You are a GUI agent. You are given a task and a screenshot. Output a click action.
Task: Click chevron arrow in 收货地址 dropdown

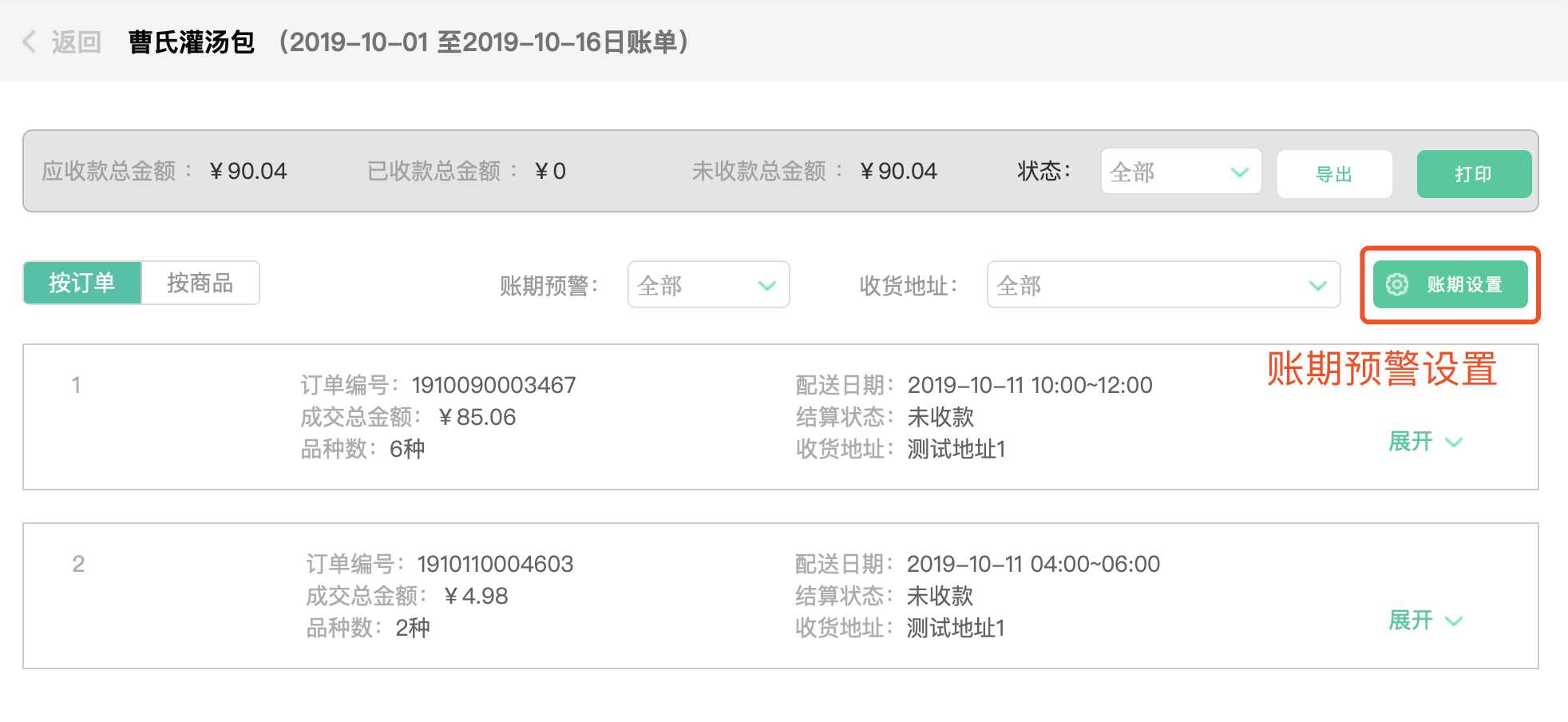[1317, 285]
